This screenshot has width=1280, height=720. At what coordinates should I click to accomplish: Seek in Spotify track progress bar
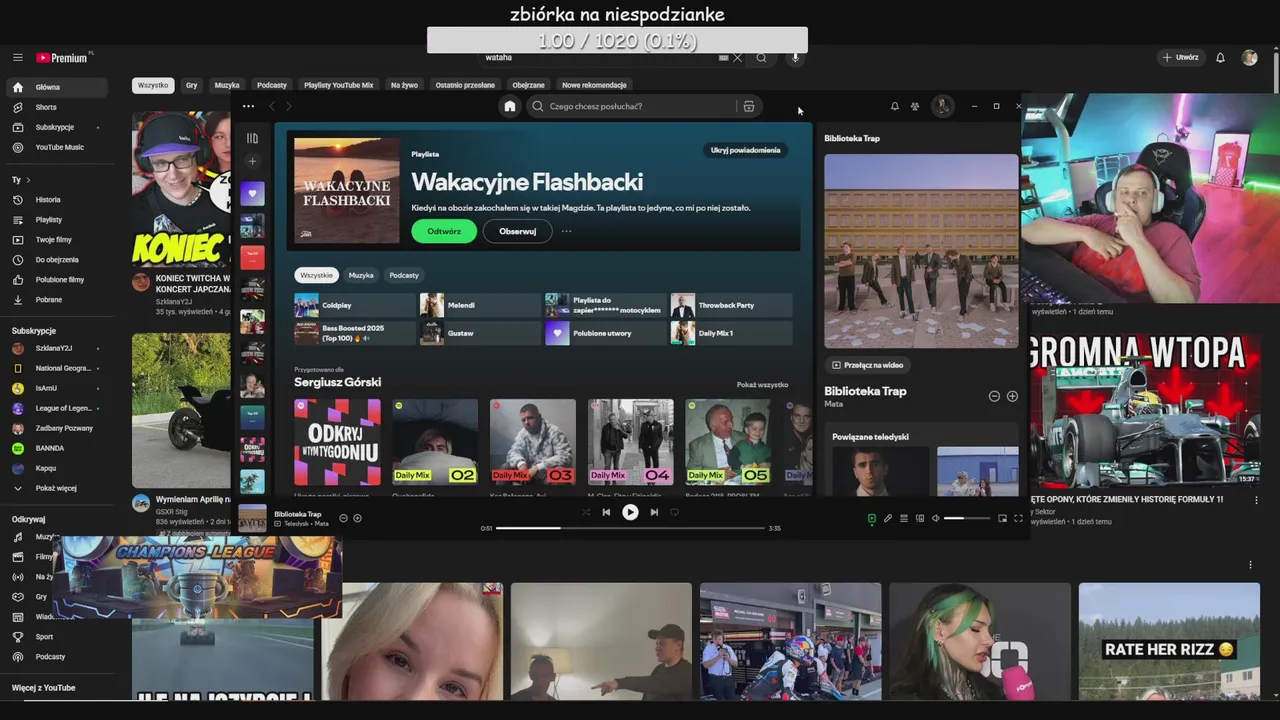630,528
